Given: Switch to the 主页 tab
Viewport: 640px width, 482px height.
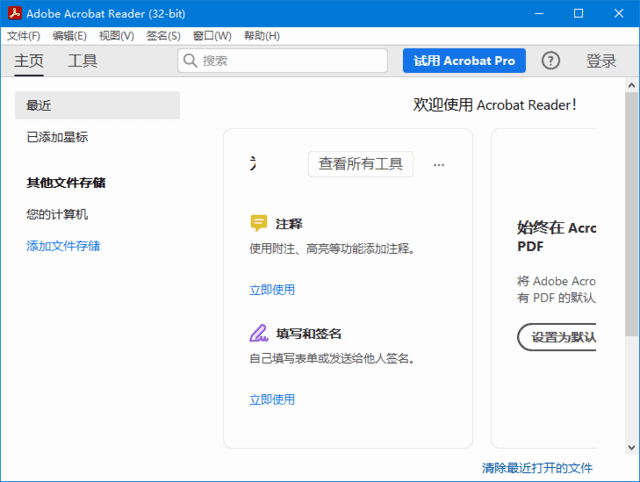Looking at the screenshot, I should point(29,61).
